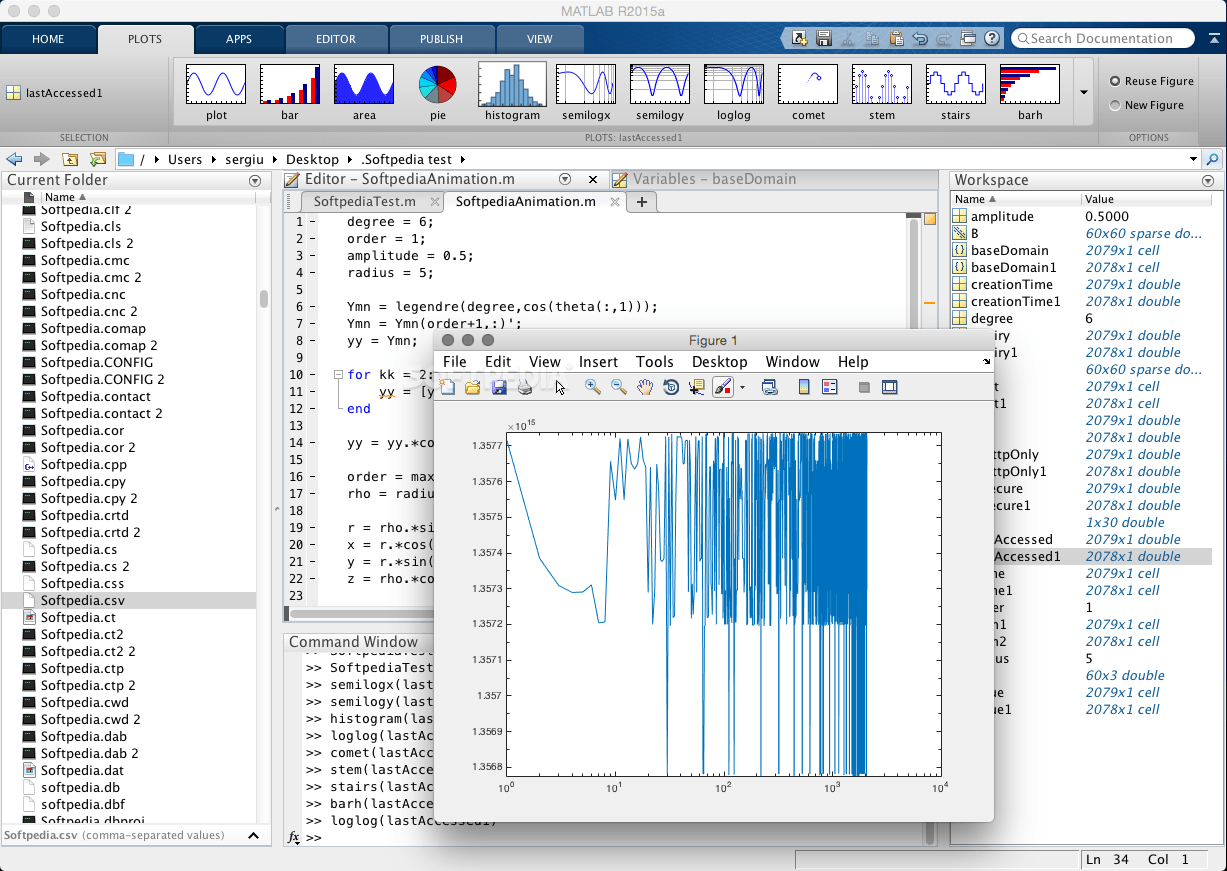Viewport: 1227px width, 871px height.
Task: Switch to the HOME ribbon tab
Action: 48,39
